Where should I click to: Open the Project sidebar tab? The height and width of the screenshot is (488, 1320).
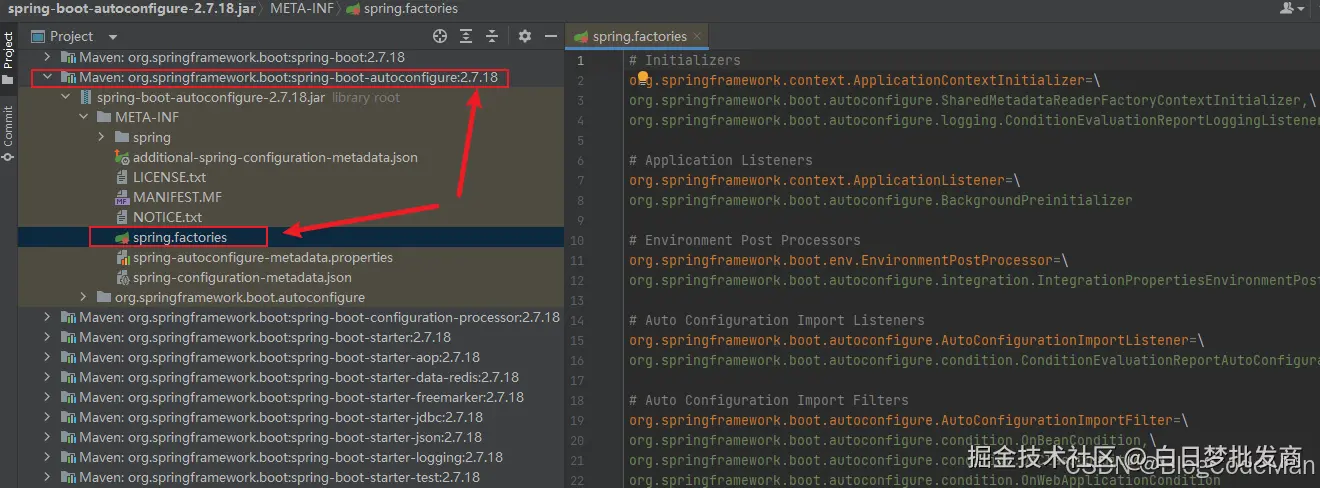[8, 58]
